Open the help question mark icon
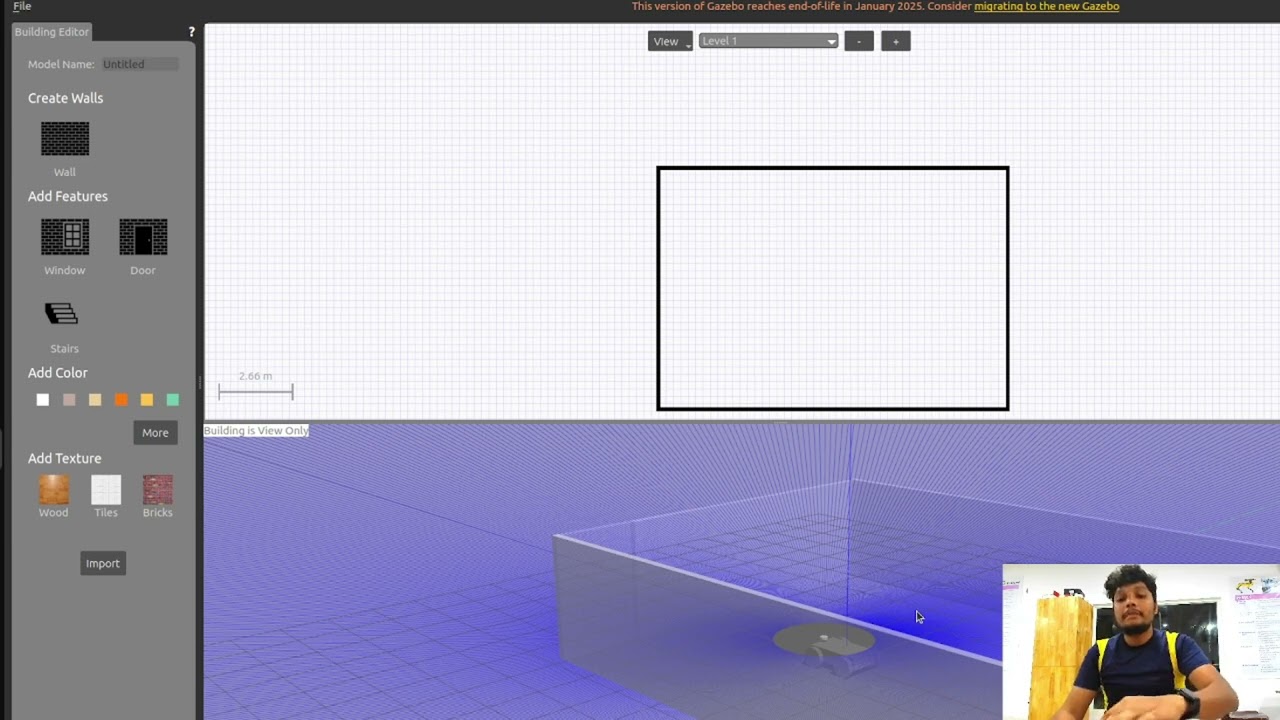This screenshot has width=1280, height=720. click(x=192, y=32)
